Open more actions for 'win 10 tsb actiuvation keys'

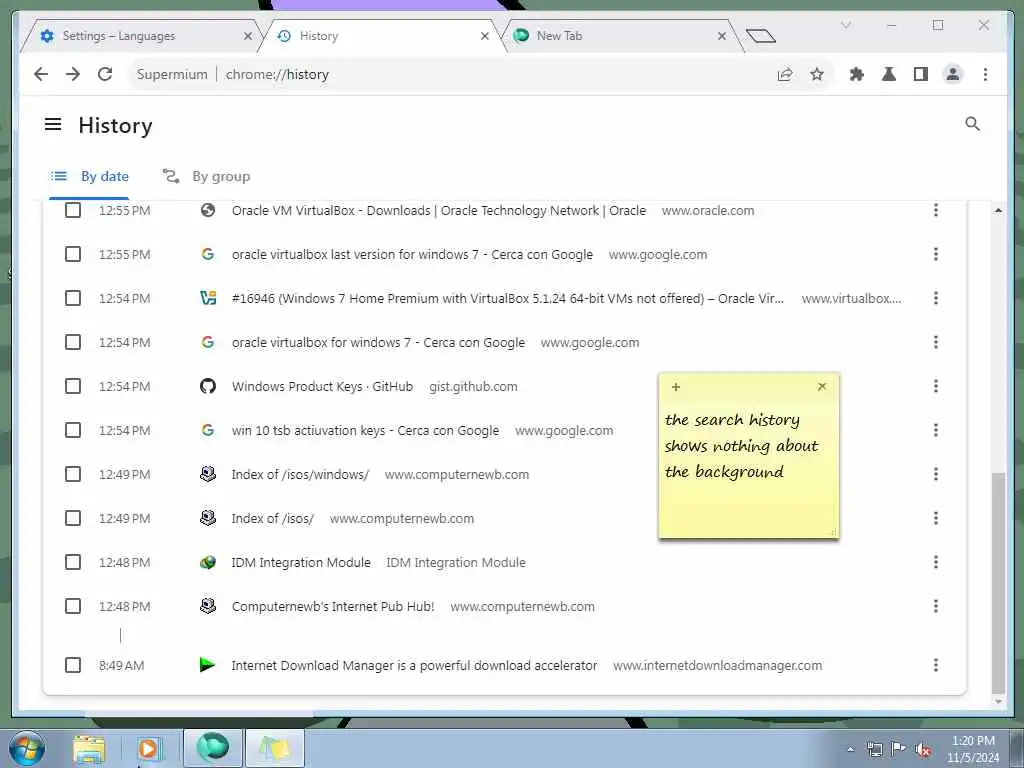click(x=936, y=430)
